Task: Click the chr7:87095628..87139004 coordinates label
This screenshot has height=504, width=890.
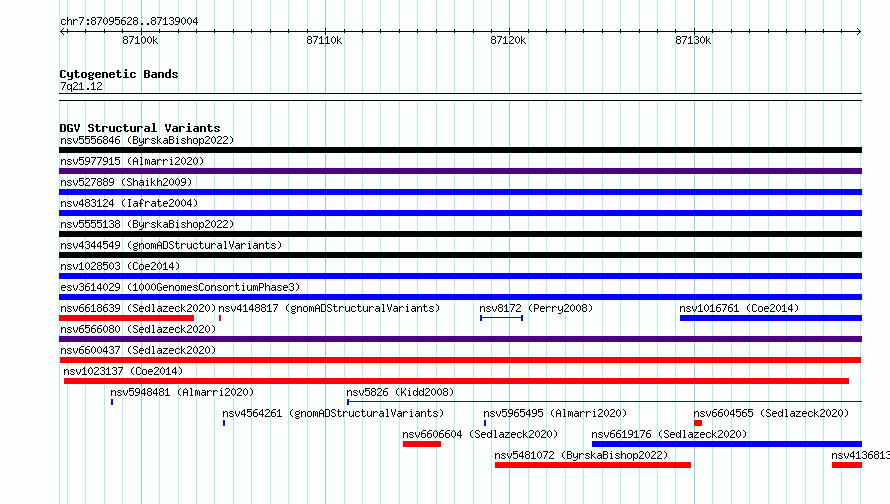Action: 129,21
